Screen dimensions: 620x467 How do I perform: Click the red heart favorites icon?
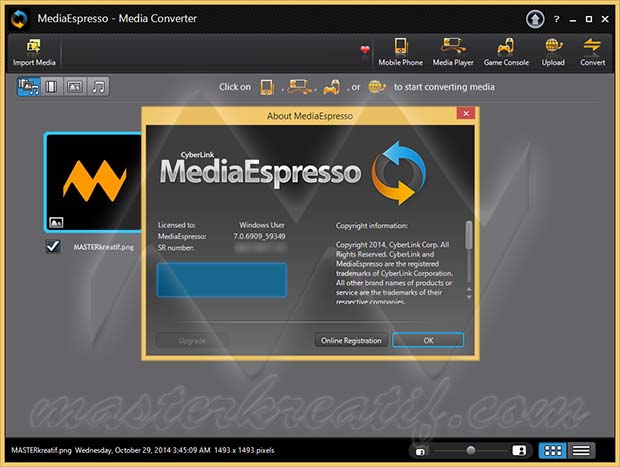[365, 49]
